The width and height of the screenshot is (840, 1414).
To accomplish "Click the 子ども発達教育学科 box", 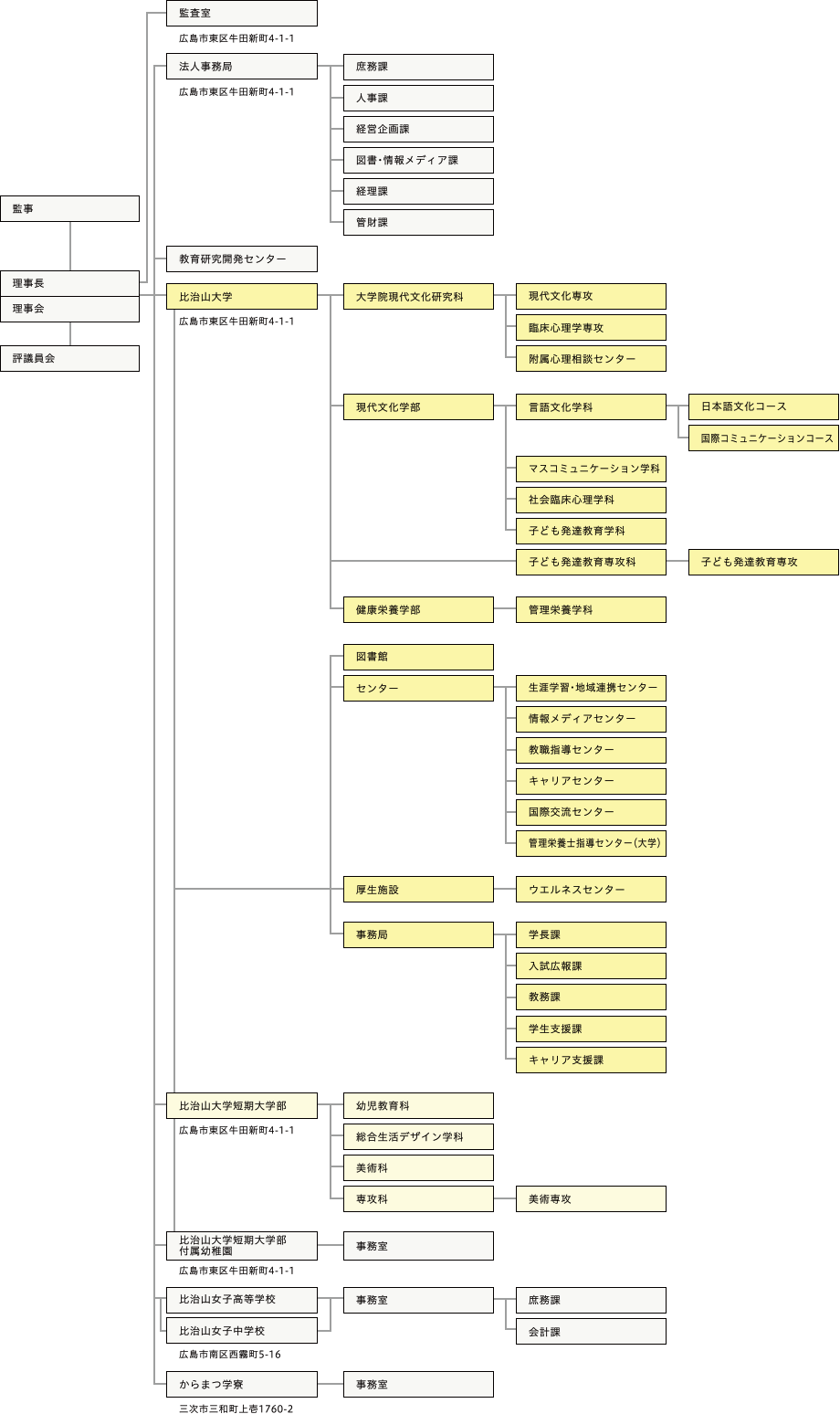I will pyautogui.click(x=591, y=531).
